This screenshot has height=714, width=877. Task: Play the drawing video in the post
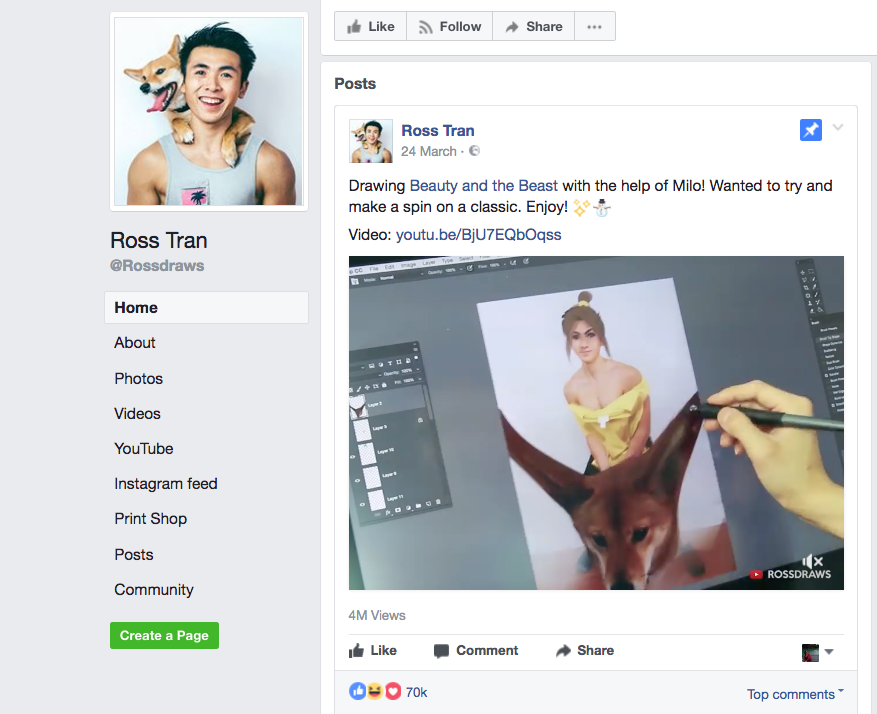click(596, 423)
